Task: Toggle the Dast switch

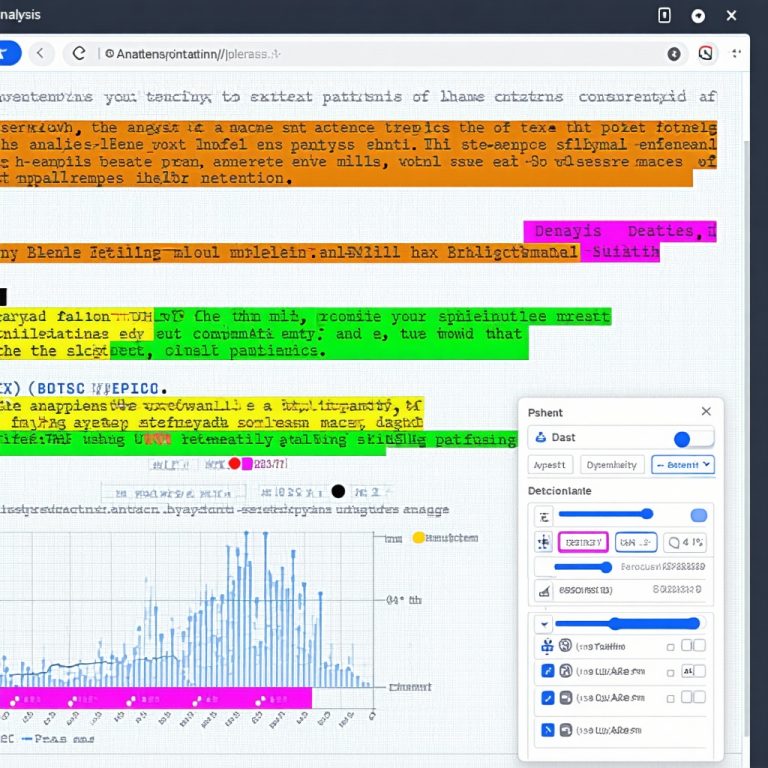Action: pyautogui.click(x=694, y=439)
